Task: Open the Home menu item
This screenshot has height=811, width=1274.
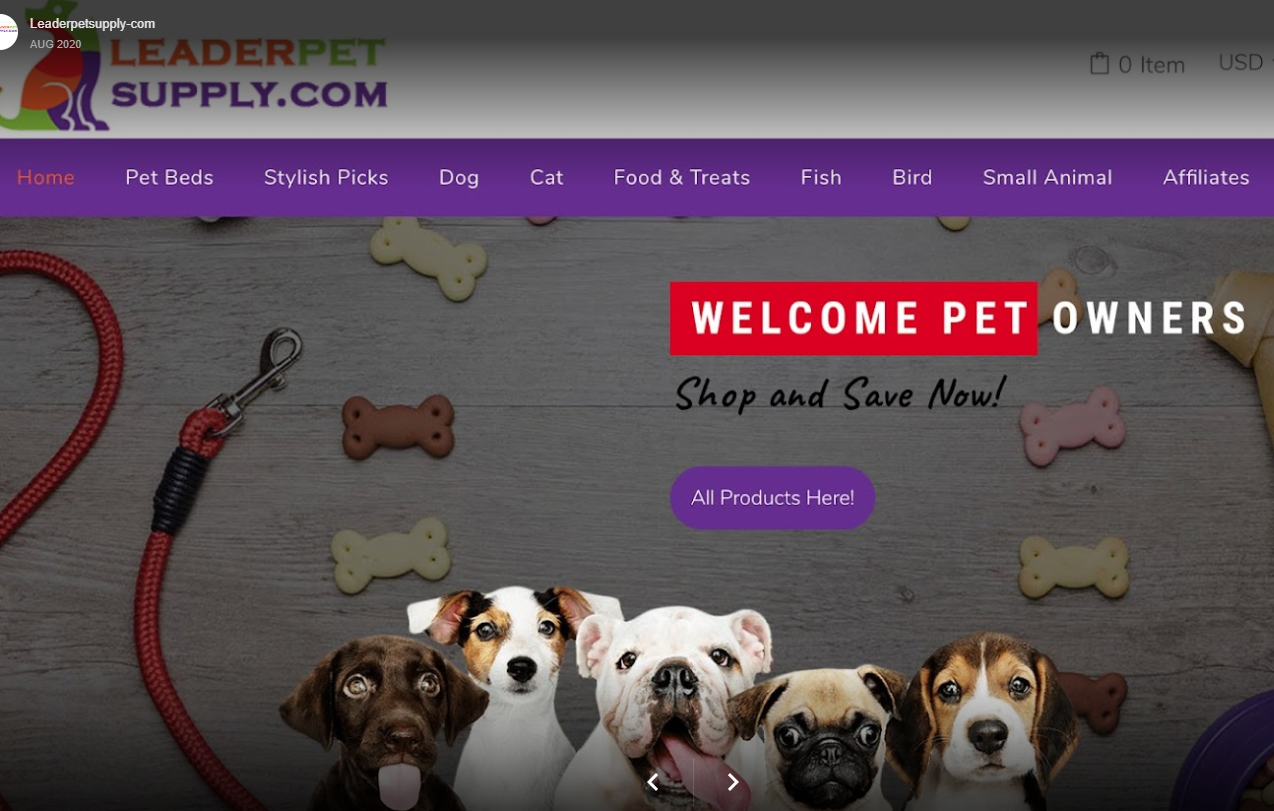Action: (46, 177)
